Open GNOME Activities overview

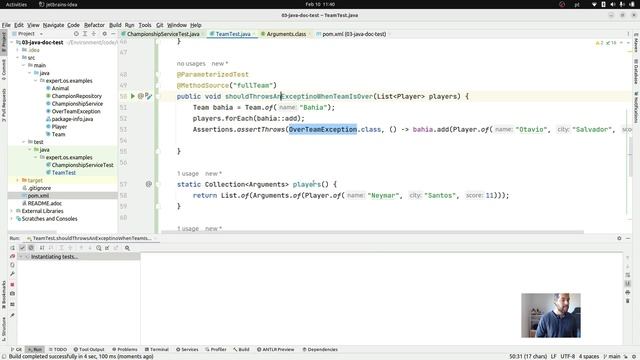tap(16, 4)
